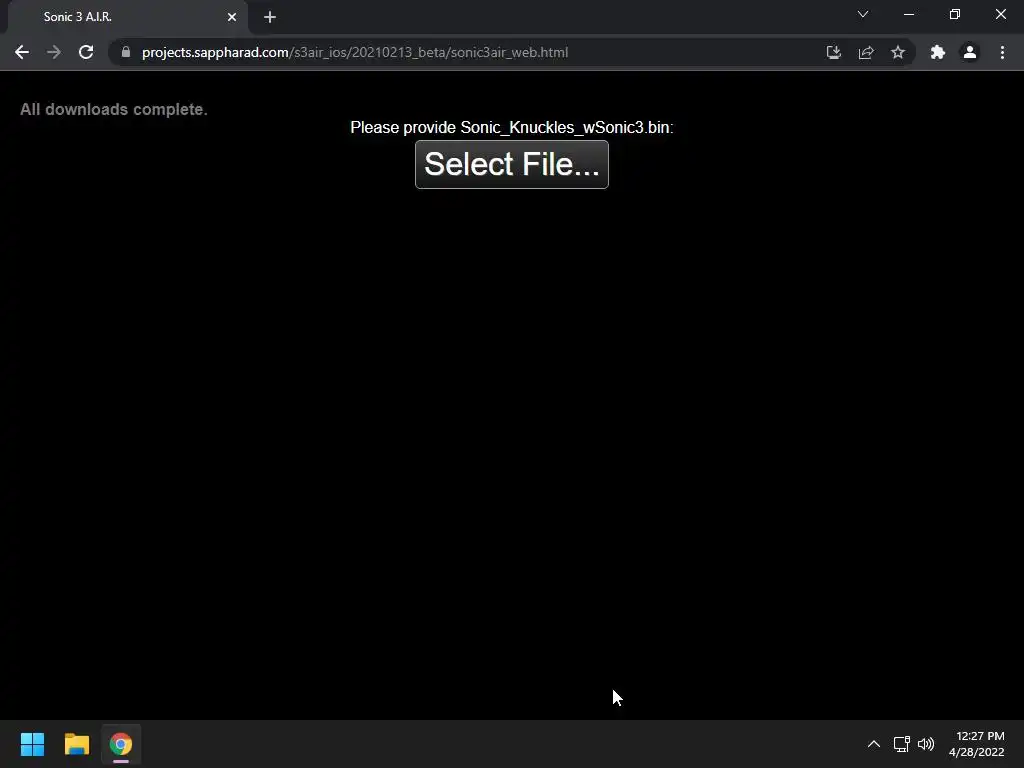Click the browser forward arrow
This screenshot has width=1024, height=768.
[54, 52]
